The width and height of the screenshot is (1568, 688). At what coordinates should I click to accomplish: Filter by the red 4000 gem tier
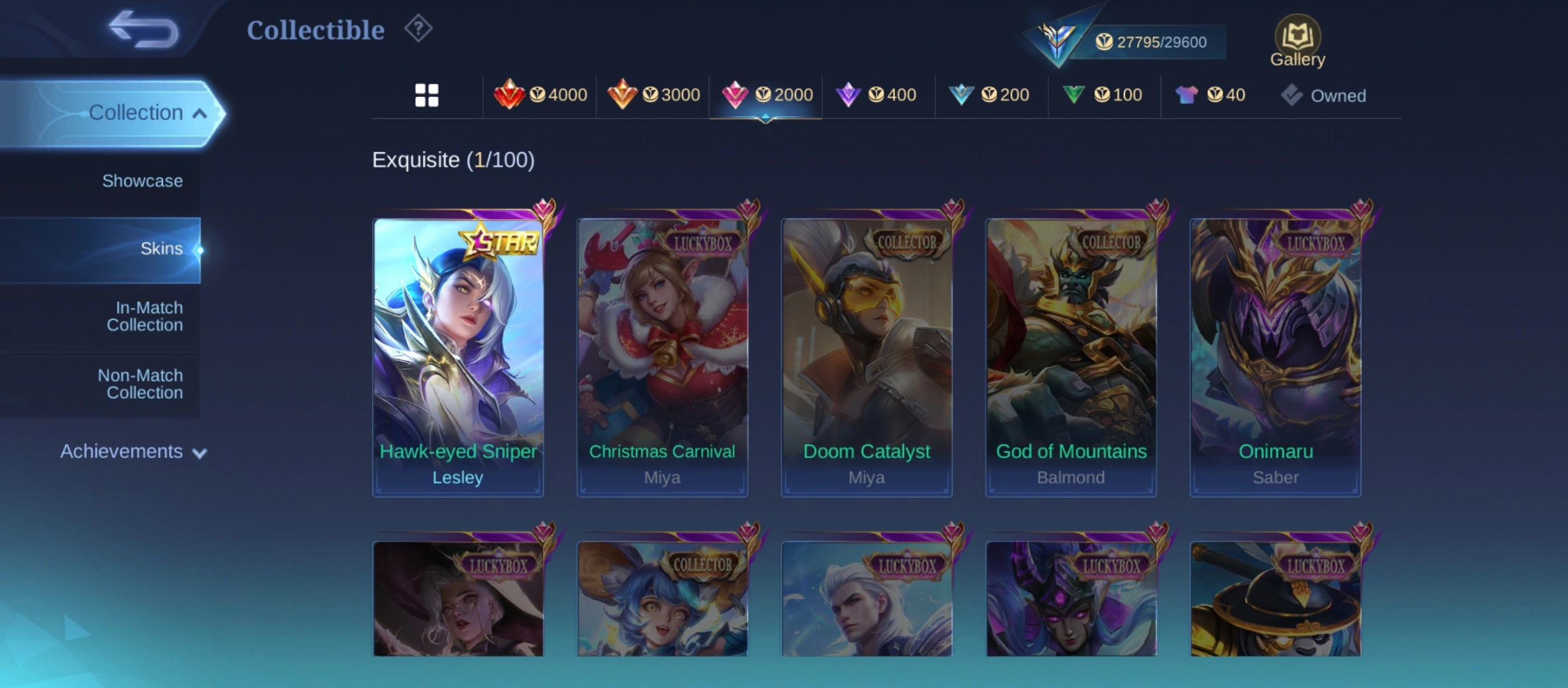(540, 95)
